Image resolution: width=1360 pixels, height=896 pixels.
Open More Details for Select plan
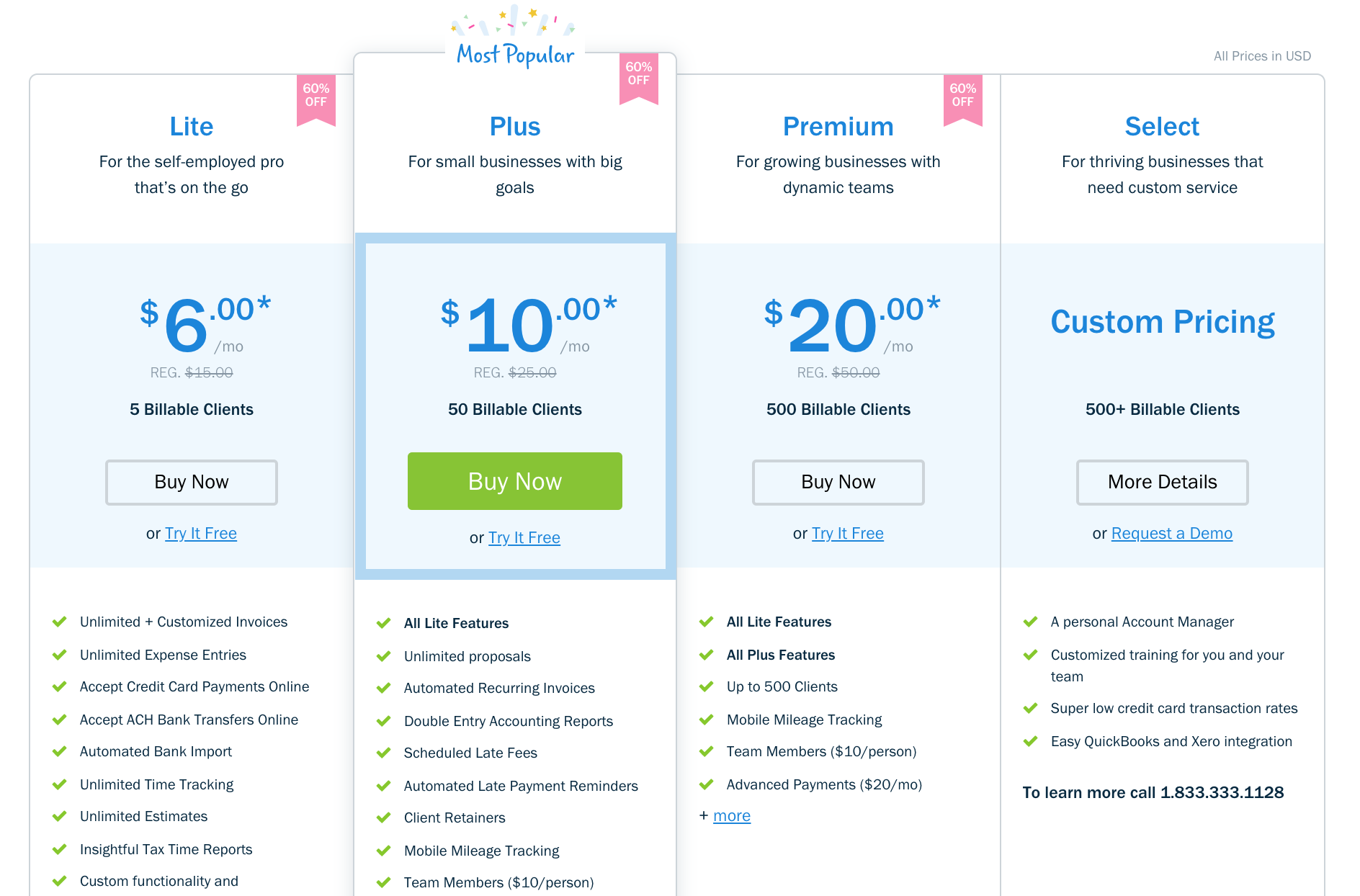pyautogui.click(x=1163, y=482)
